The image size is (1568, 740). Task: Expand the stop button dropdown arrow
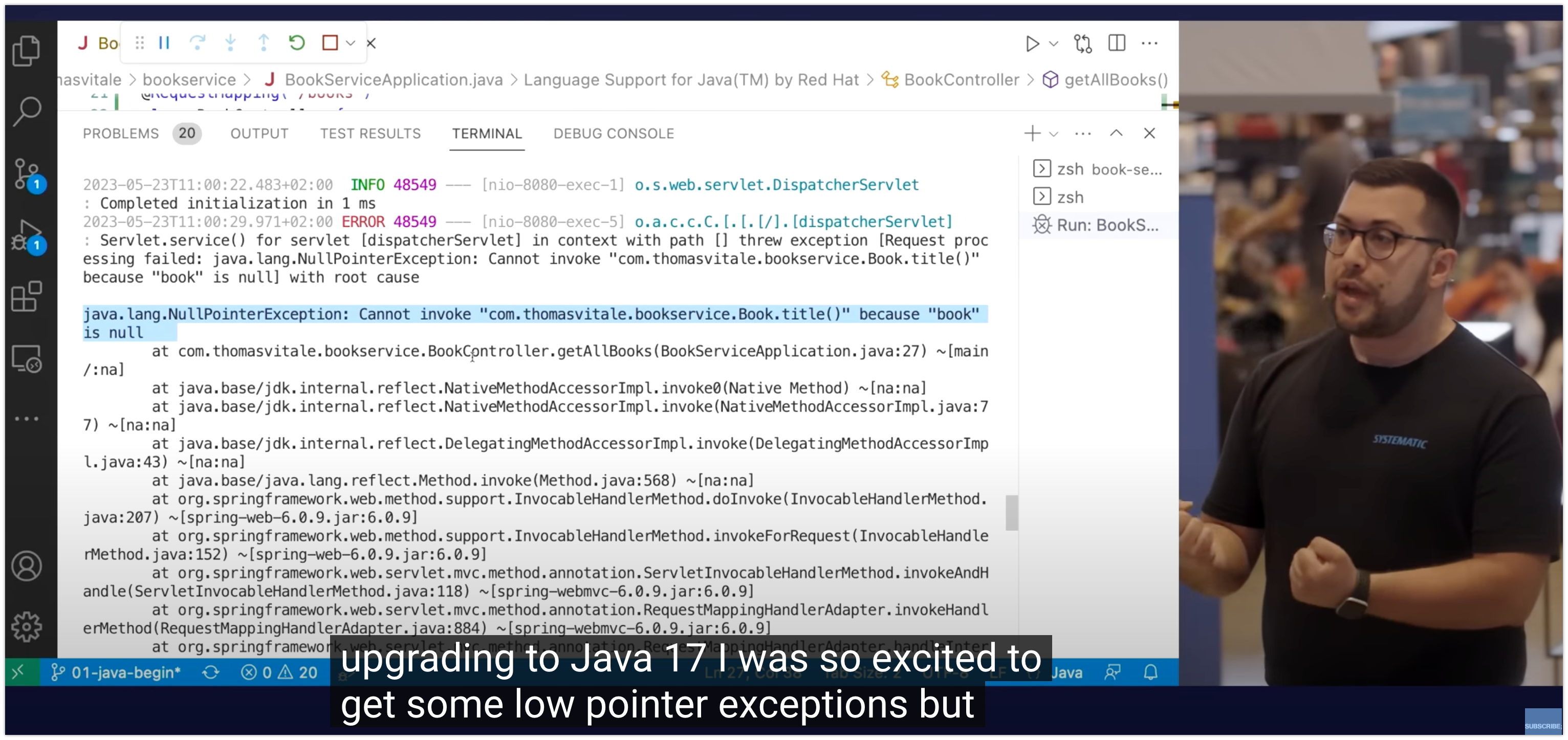tap(351, 43)
